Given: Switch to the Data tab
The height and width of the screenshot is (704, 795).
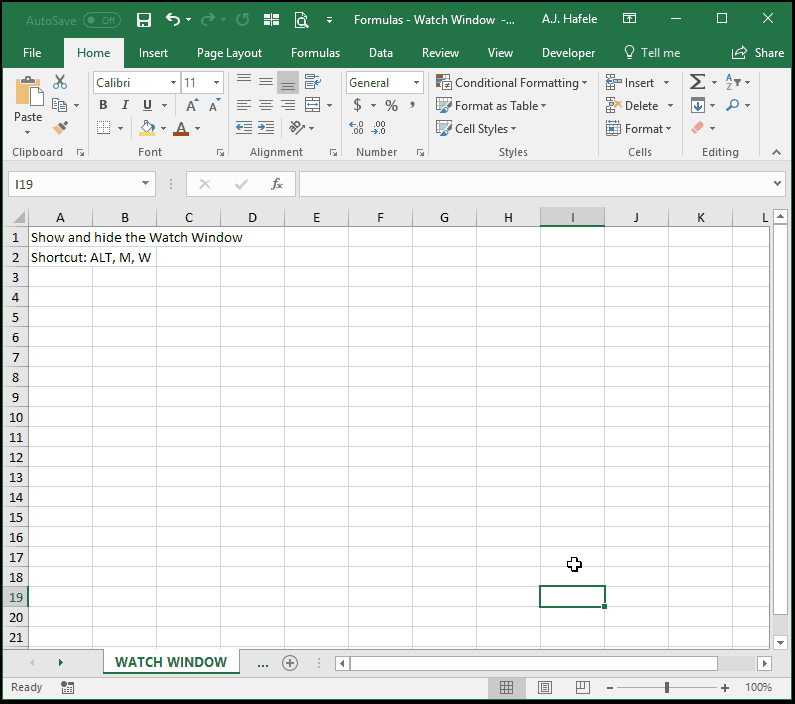Looking at the screenshot, I should (x=381, y=53).
